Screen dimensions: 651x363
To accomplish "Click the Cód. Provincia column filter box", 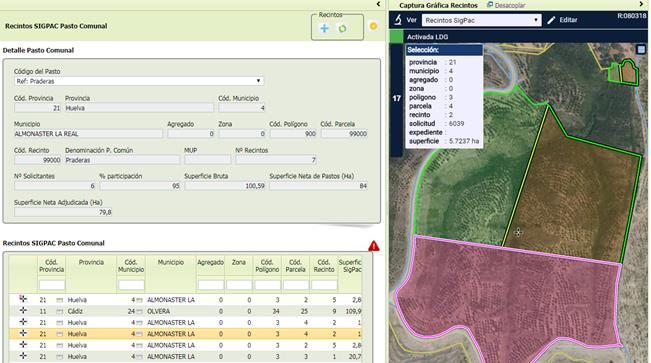I will [52, 285].
